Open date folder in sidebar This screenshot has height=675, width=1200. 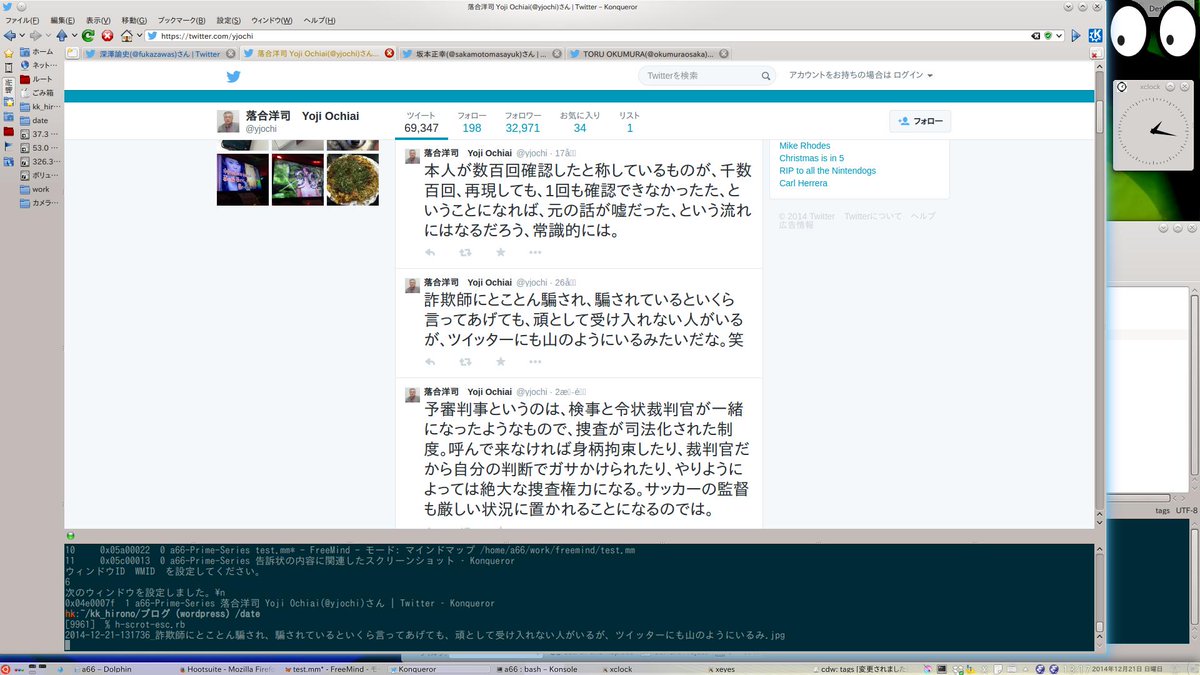35,120
